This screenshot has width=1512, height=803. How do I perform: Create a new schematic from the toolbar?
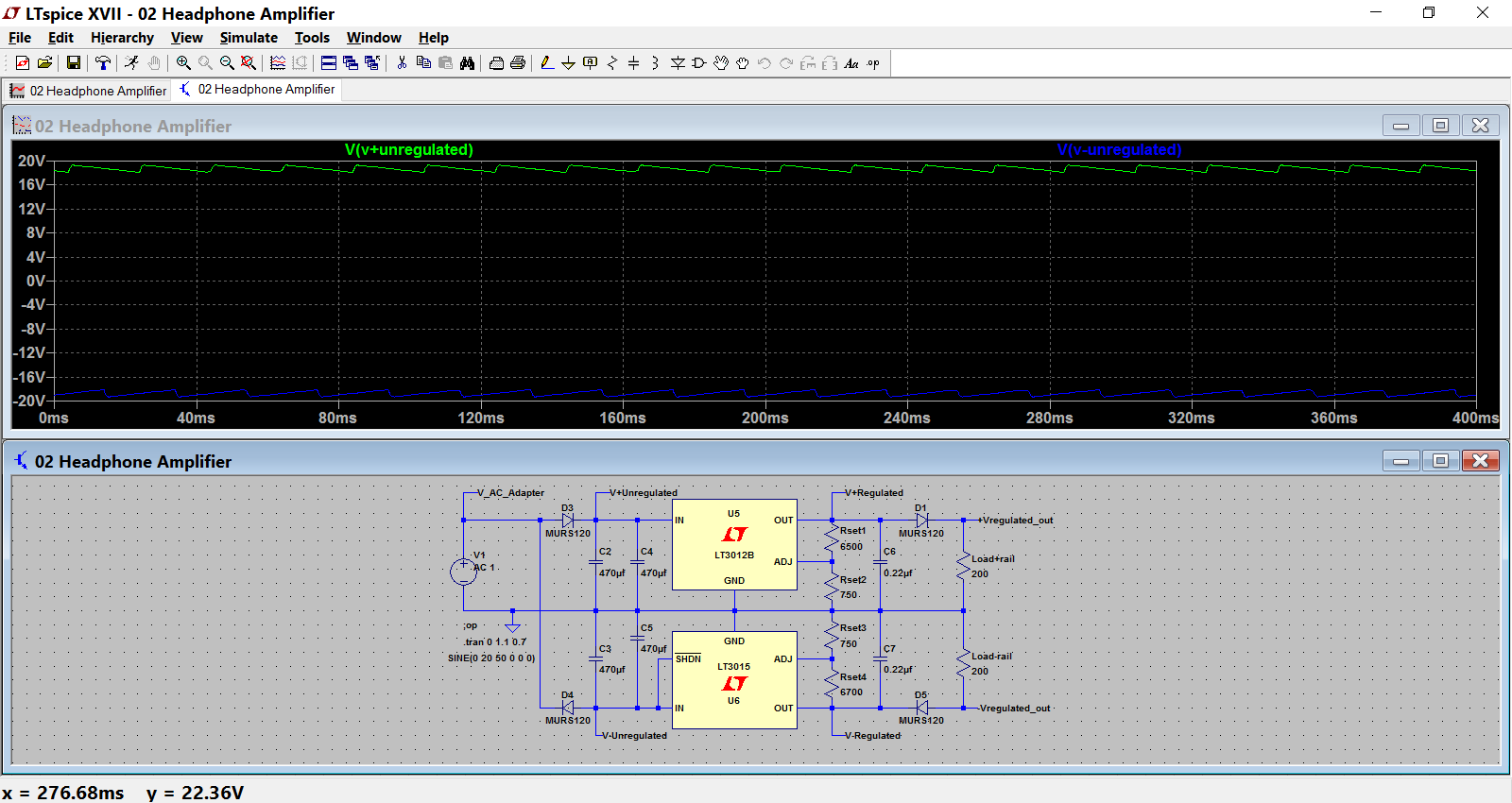23,63
